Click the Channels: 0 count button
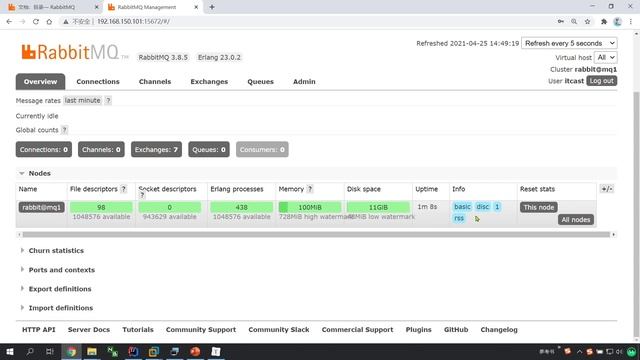Screen dimensions: 640x360 (x=101, y=150)
